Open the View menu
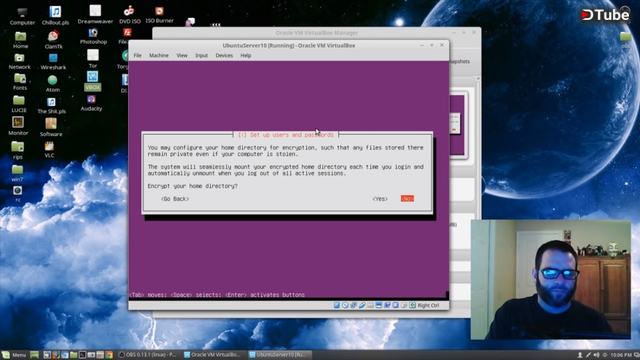This screenshot has height=360, width=640. [x=182, y=56]
